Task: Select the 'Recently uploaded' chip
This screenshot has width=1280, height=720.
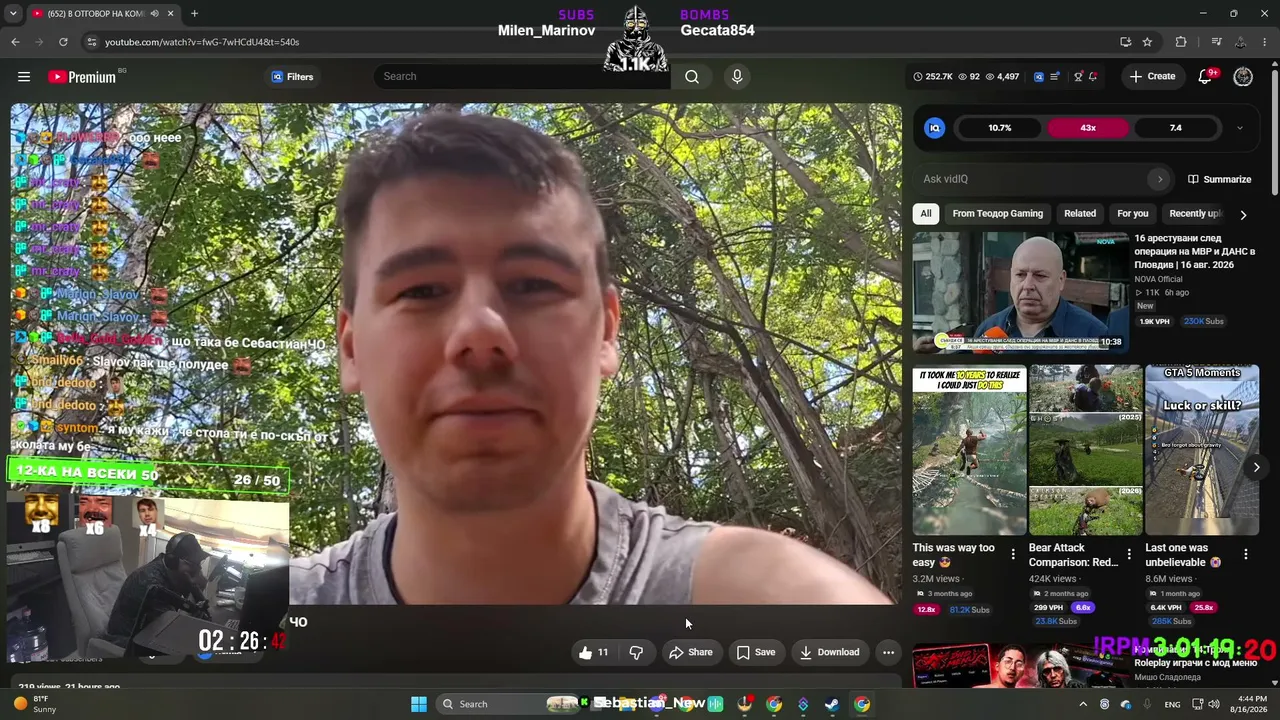Action: point(1195,213)
